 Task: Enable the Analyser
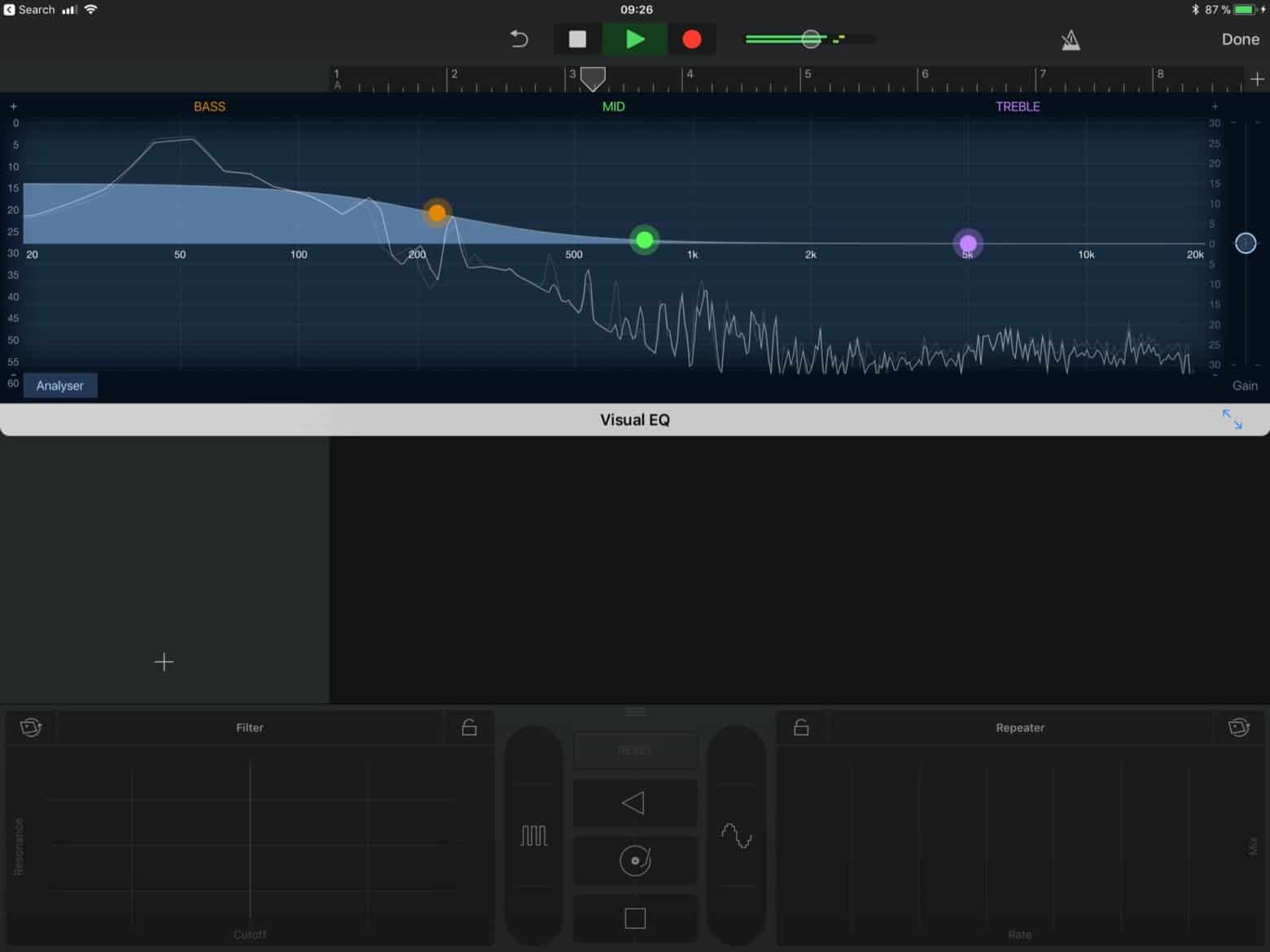pos(59,385)
